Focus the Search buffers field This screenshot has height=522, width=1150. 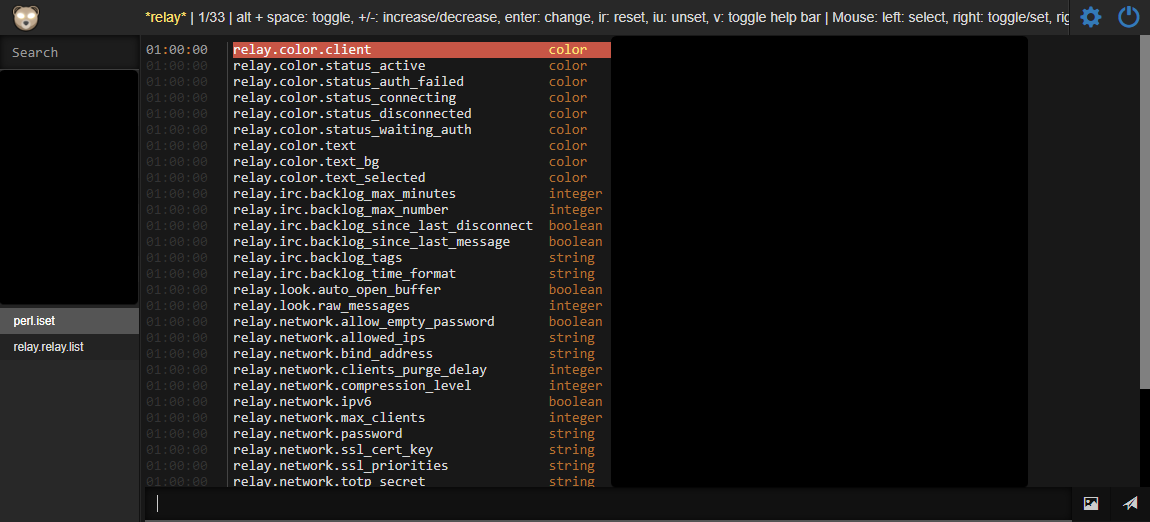(70, 52)
